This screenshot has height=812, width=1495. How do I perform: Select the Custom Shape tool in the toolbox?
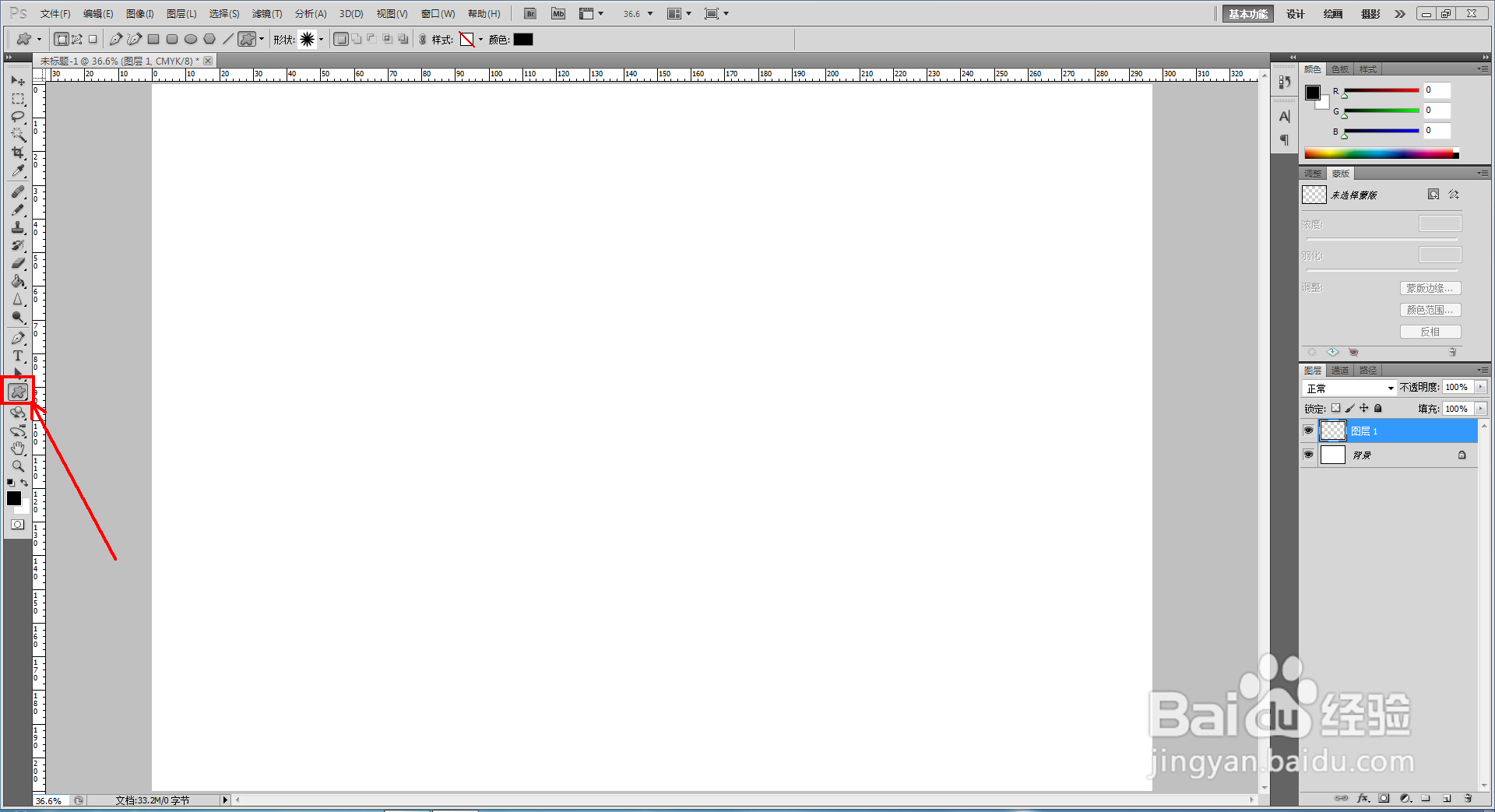click(x=18, y=392)
